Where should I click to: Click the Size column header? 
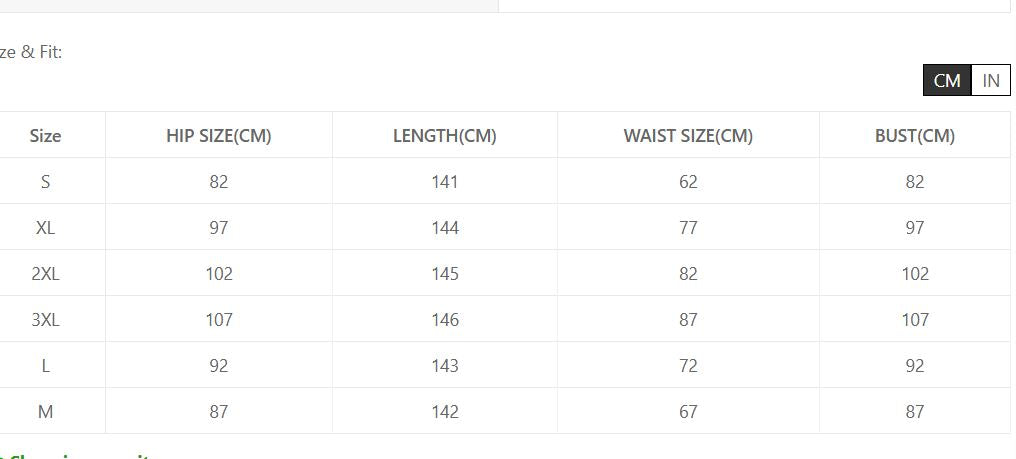[x=46, y=136]
